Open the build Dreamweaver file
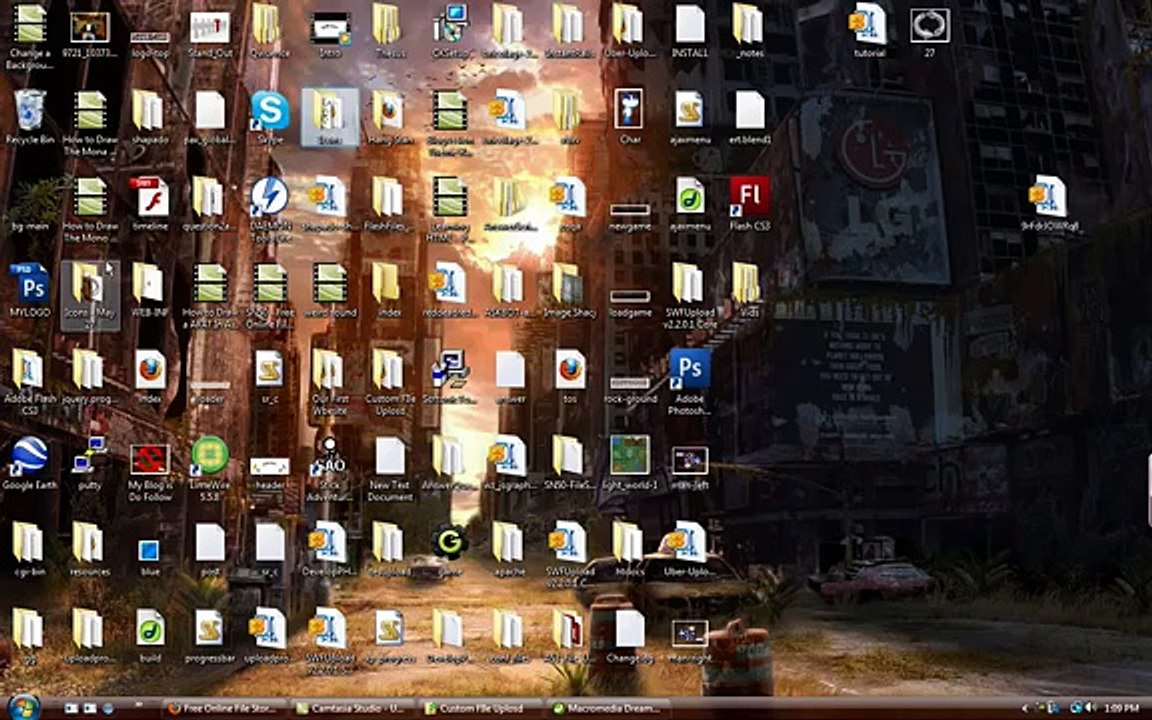The height and width of the screenshot is (720, 1152). [150, 636]
